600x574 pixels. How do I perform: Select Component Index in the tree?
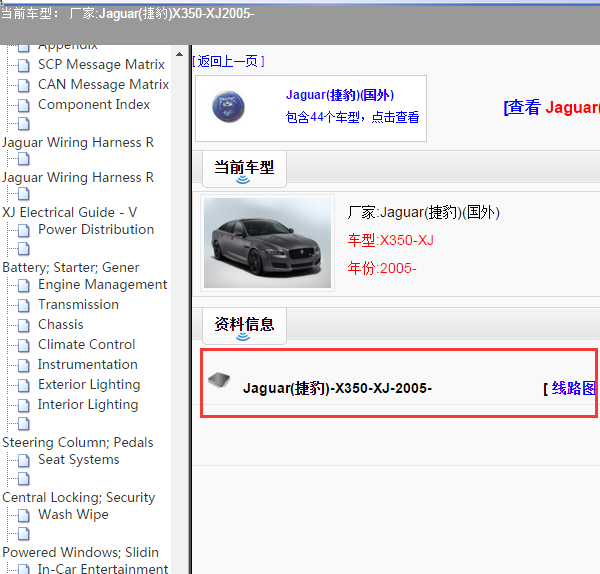94,104
